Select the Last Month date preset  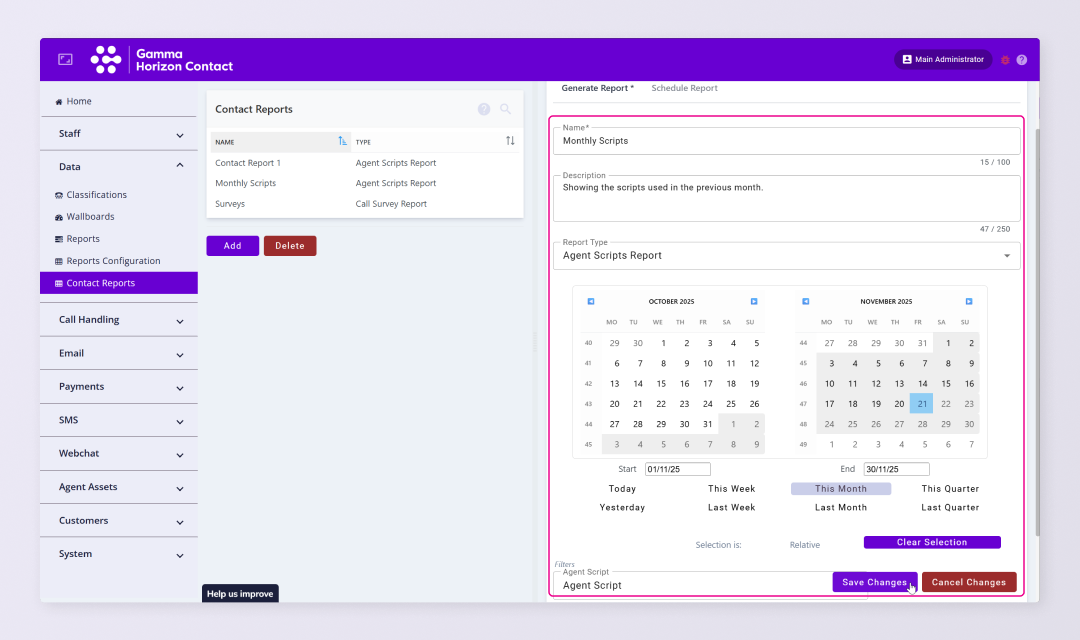840,508
